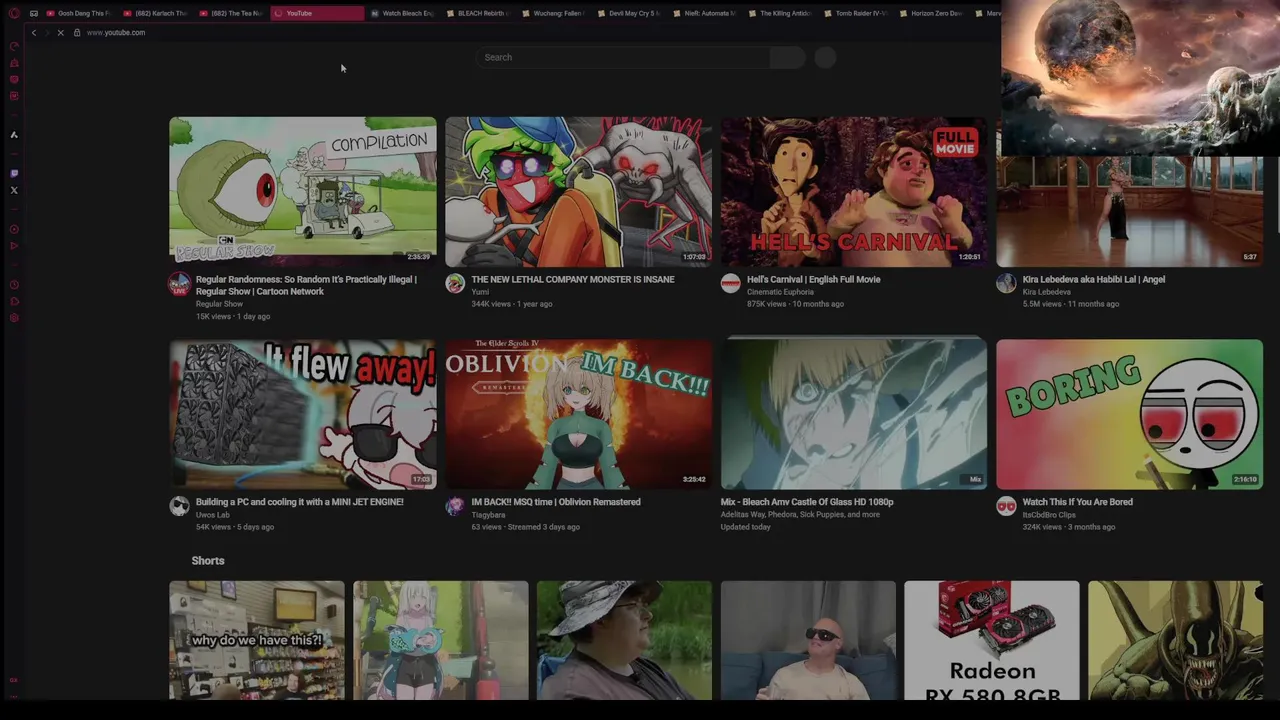Open the Opera menu logo icon
The height and width of the screenshot is (720, 1280).
(x=14, y=13)
